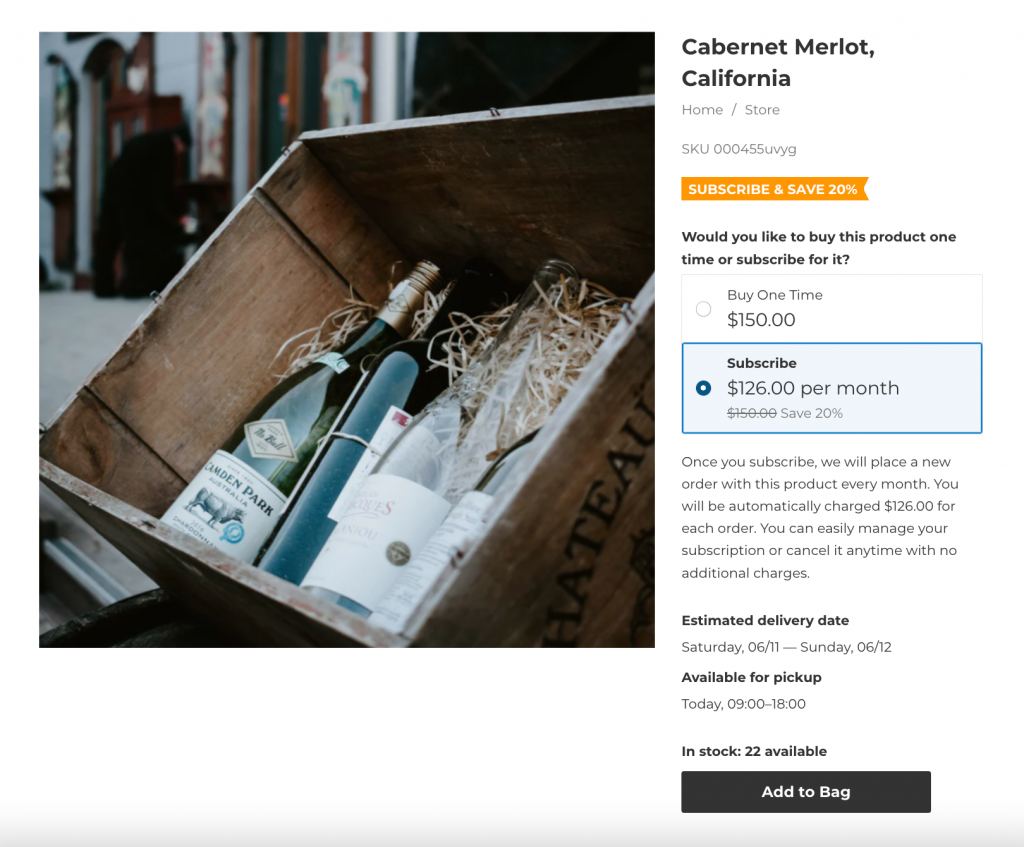The height and width of the screenshot is (847, 1024).
Task: Click the Cabernet Merlot, California product title
Action: (x=777, y=62)
